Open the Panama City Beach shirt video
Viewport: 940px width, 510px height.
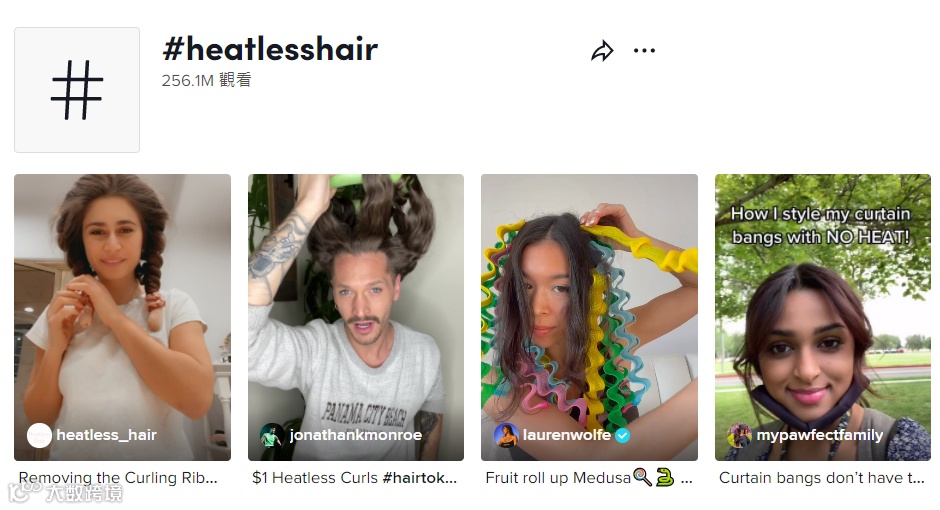click(356, 317)
